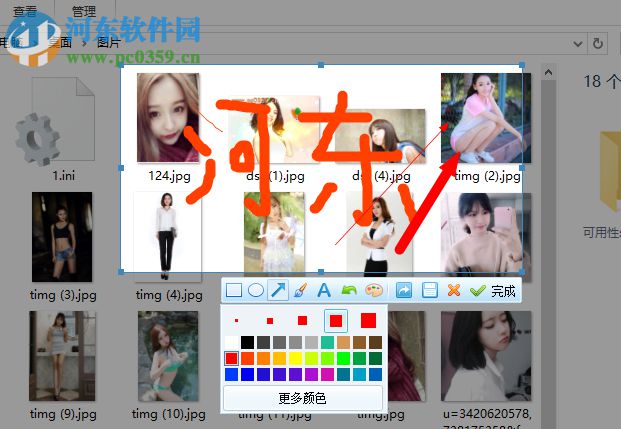Open the address bar history dropdown
The width and height of the screenshot is (621, 429).
pyautogui.click(x=578, y=44)
